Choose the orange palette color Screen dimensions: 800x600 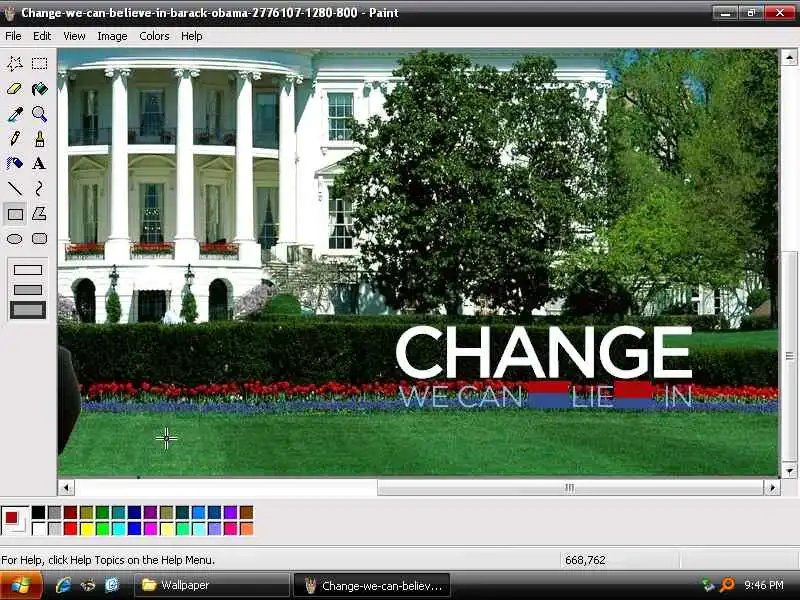coord(246,529)
